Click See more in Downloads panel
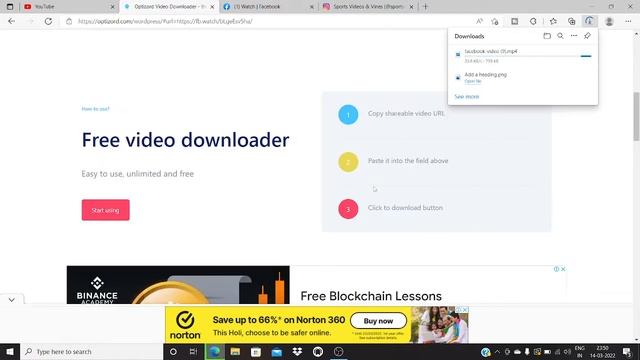The width and height of the screenshot is (640, 360). pos(467,97)
